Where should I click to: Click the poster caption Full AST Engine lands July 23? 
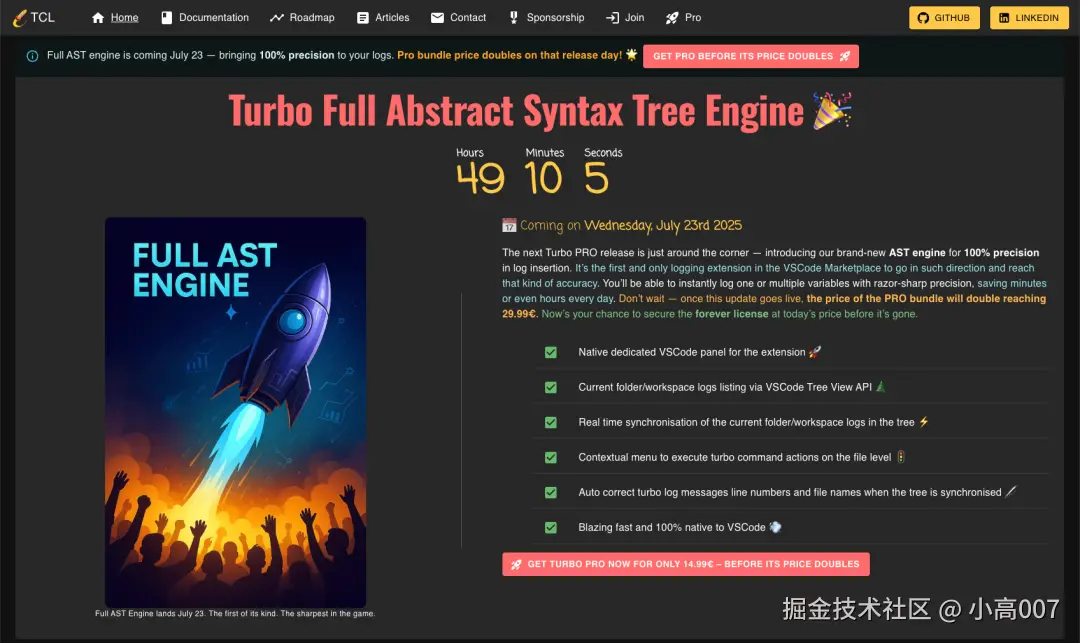pyautogui.click(x=235, y=613)
